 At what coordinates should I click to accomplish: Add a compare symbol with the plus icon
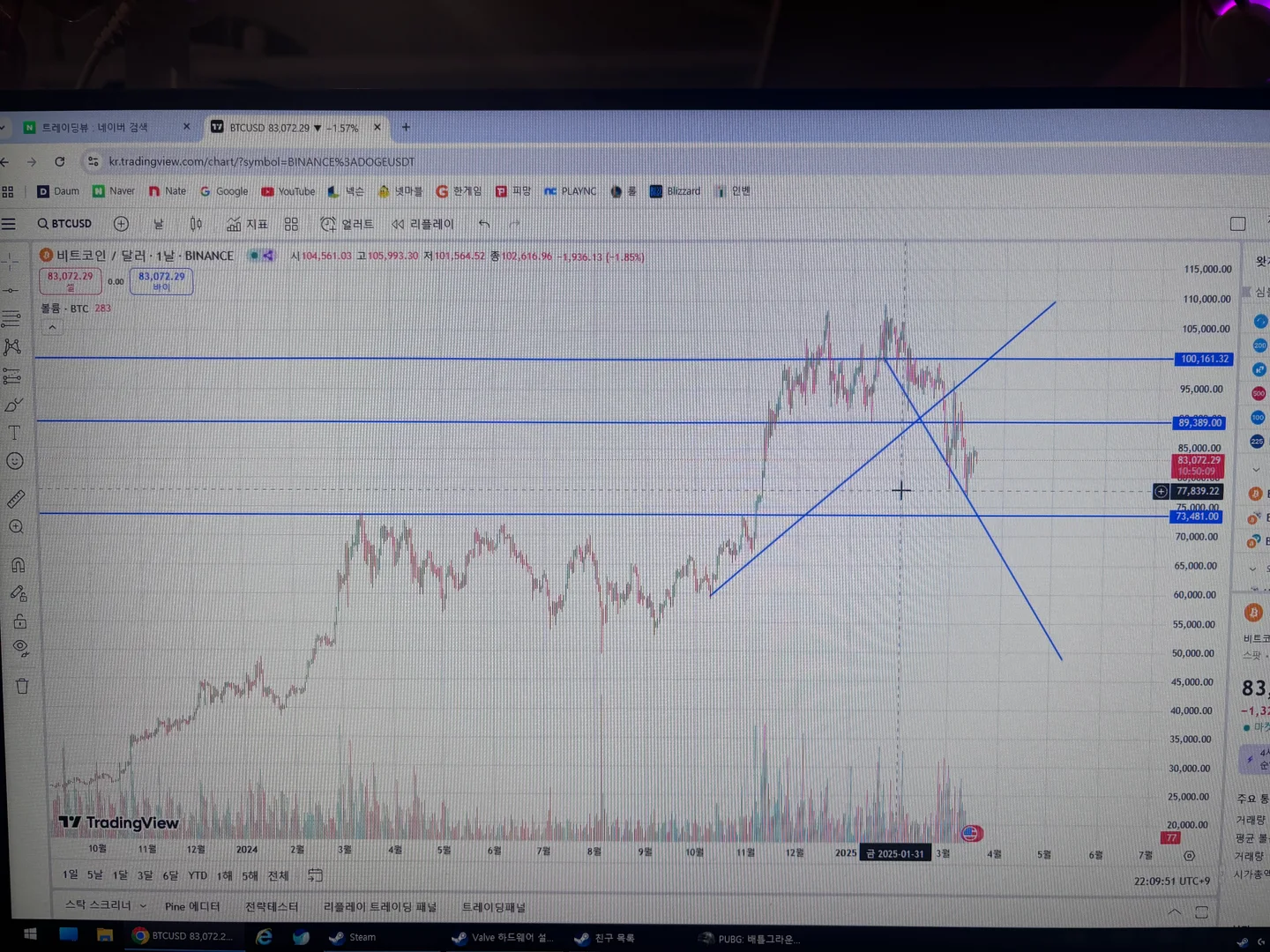click(121, 224)
